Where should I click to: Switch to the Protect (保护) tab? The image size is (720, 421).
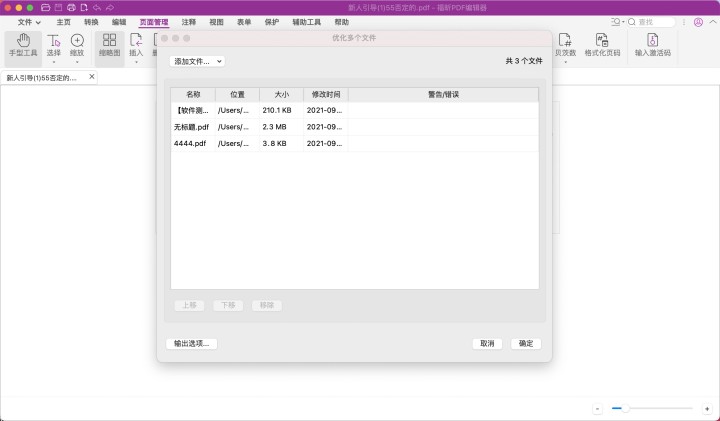coord(272,21)
